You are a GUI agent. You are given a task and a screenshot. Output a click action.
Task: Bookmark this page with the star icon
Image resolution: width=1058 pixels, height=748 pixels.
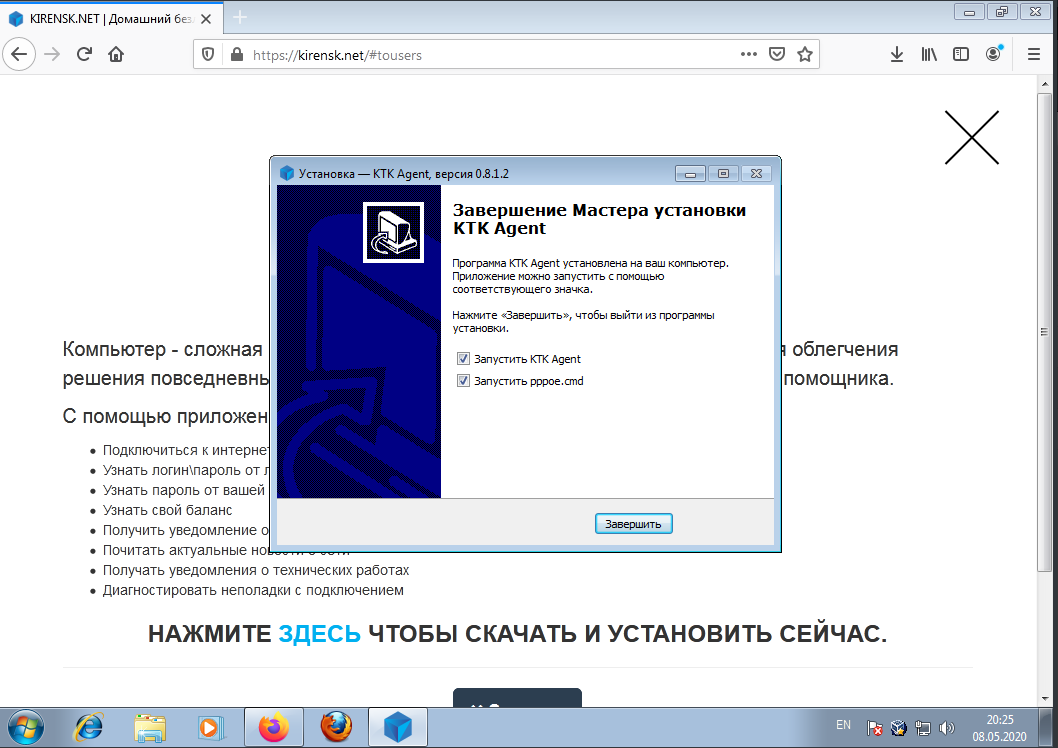point(804,55)
